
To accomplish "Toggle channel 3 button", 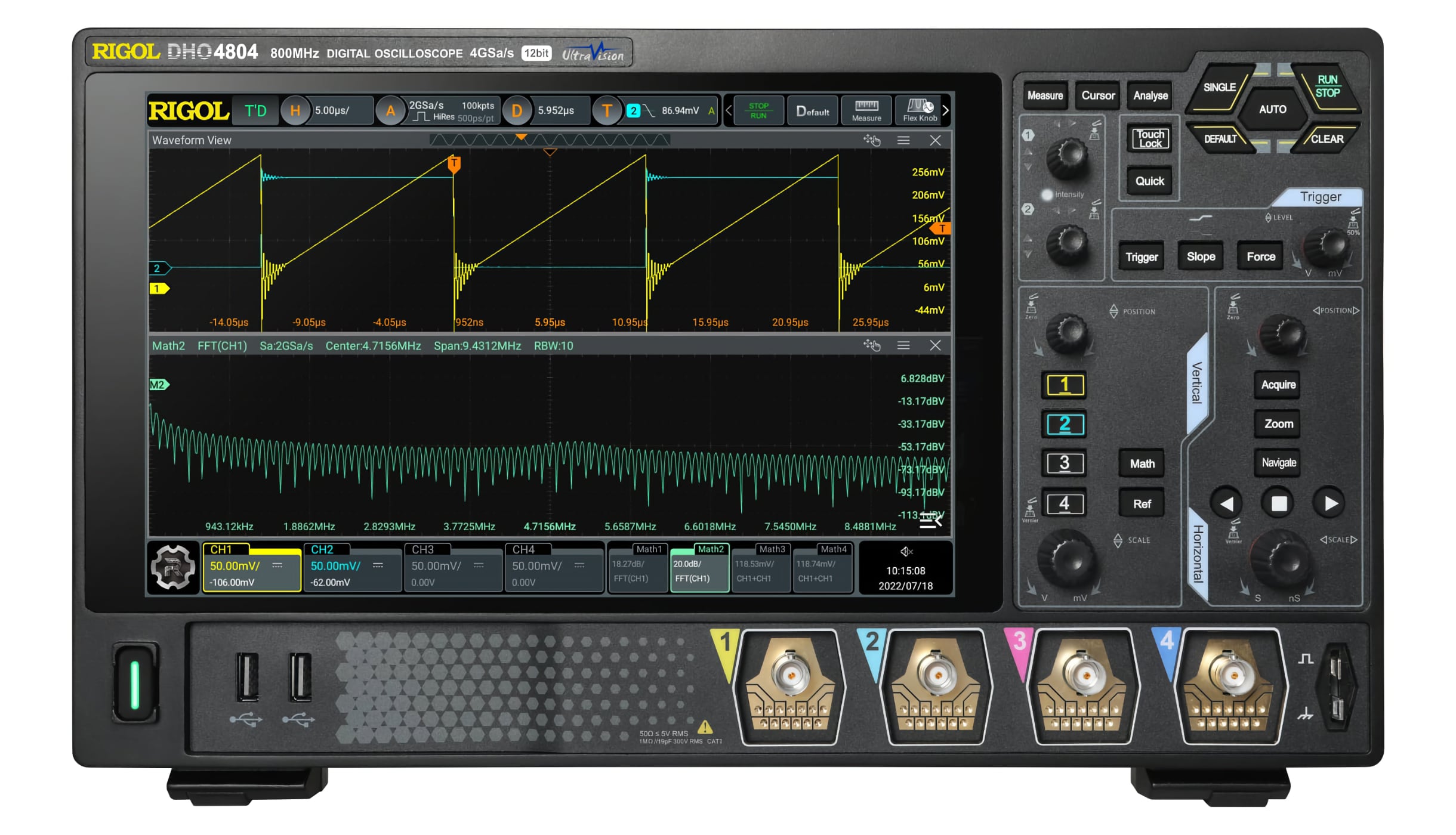I will [x=1065, y=463].
